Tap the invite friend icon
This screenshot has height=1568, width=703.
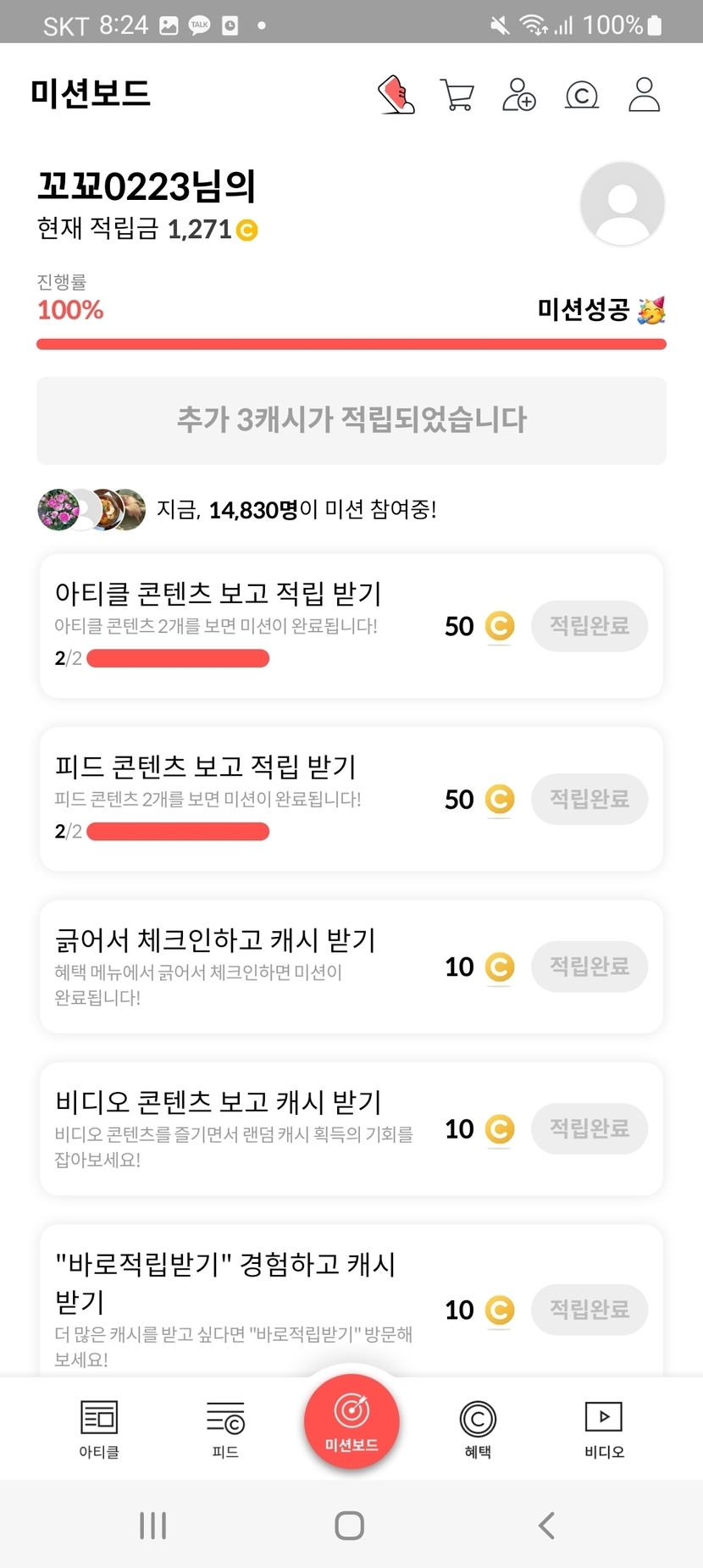(519, 94)
